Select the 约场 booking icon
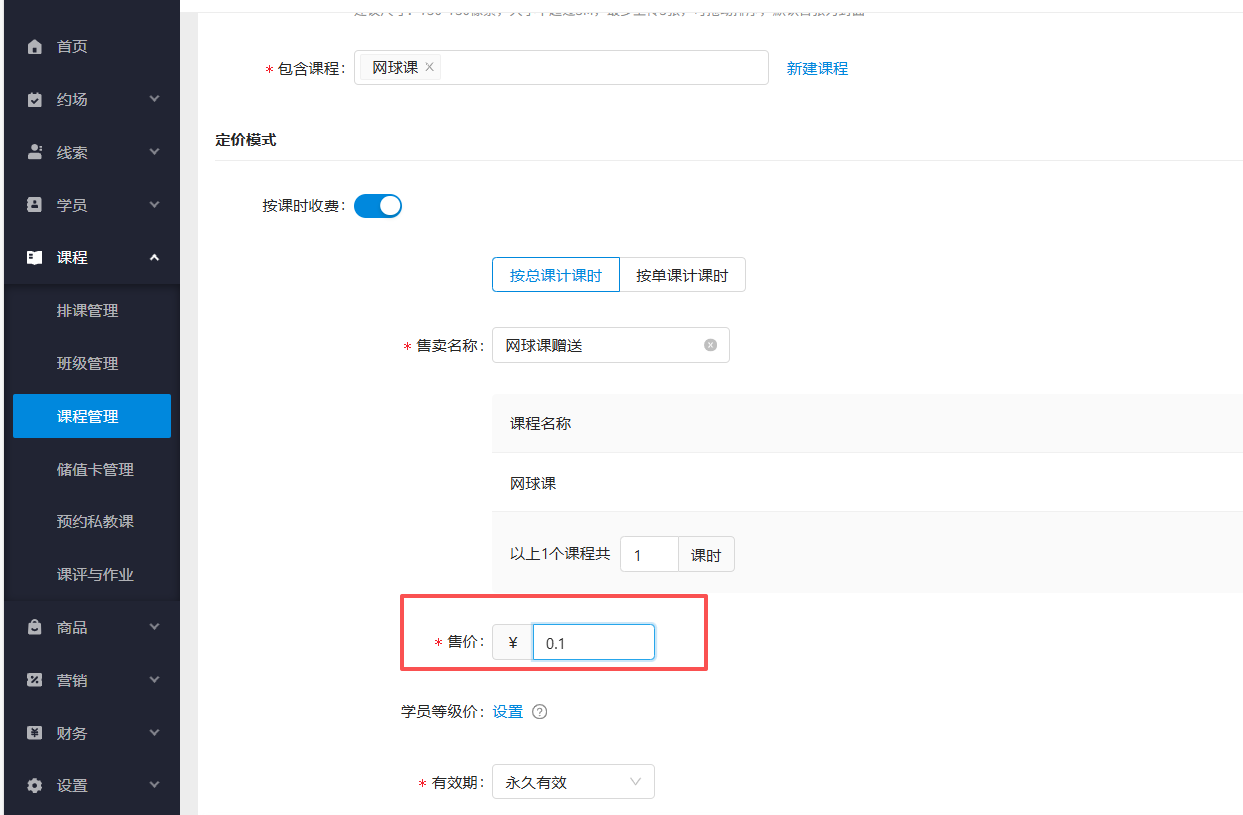 tap(35, 98)
